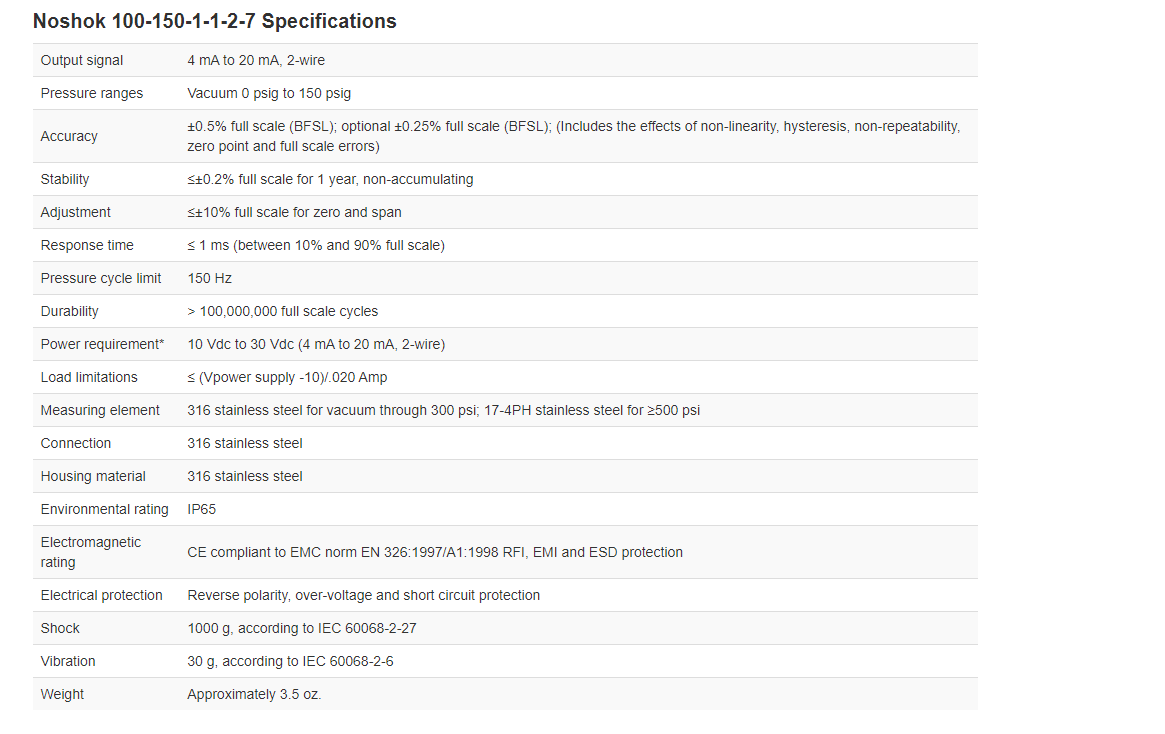Click the Durability row label
Viewport: 1165px width, 734px height.
pyautogui.click(x=70, y=311)
